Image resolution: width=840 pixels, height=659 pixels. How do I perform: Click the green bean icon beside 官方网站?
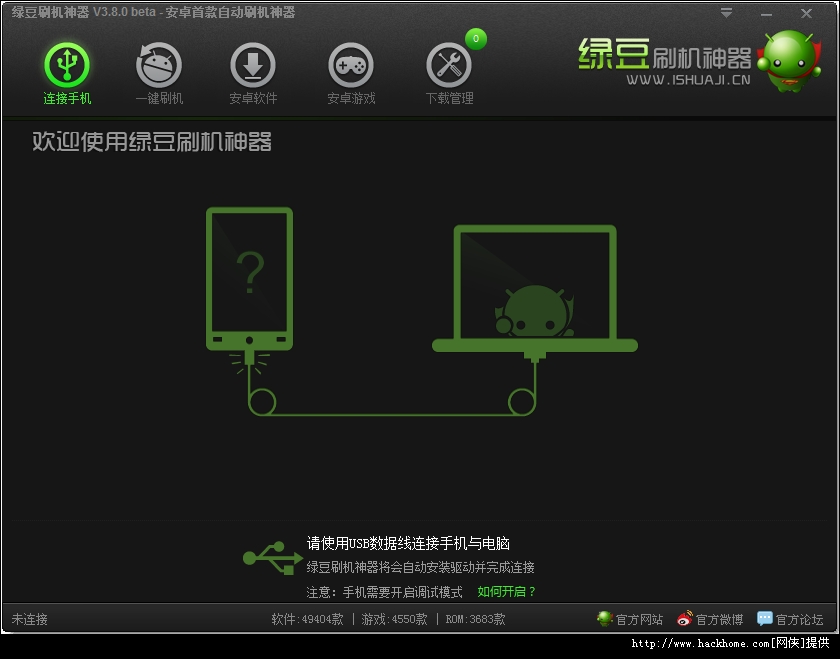(x=605, y=619)
